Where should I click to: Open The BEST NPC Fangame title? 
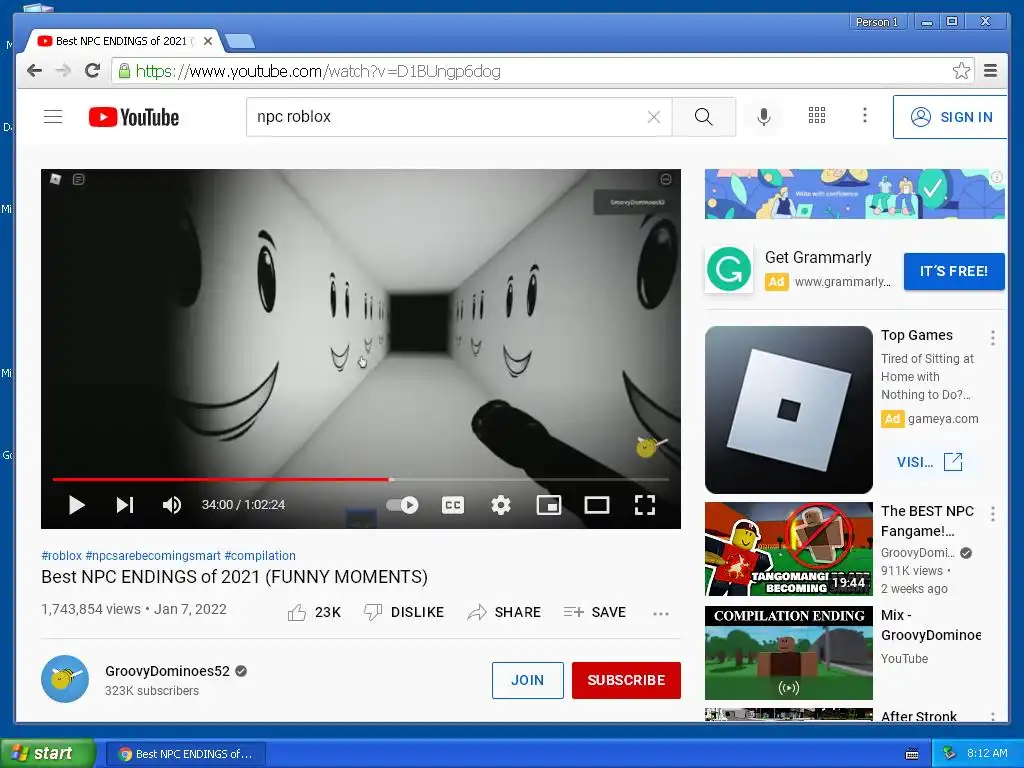[x=927, y=521]
